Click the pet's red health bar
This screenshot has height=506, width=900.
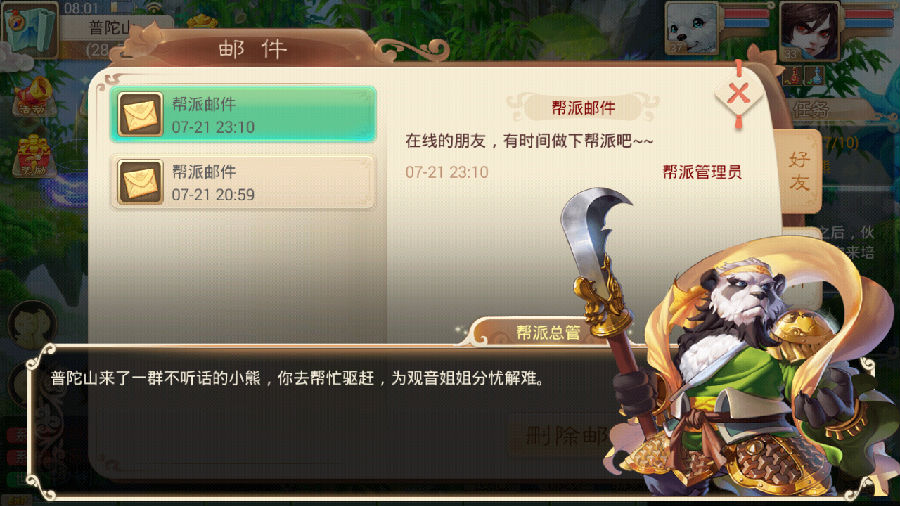point(746,15)
